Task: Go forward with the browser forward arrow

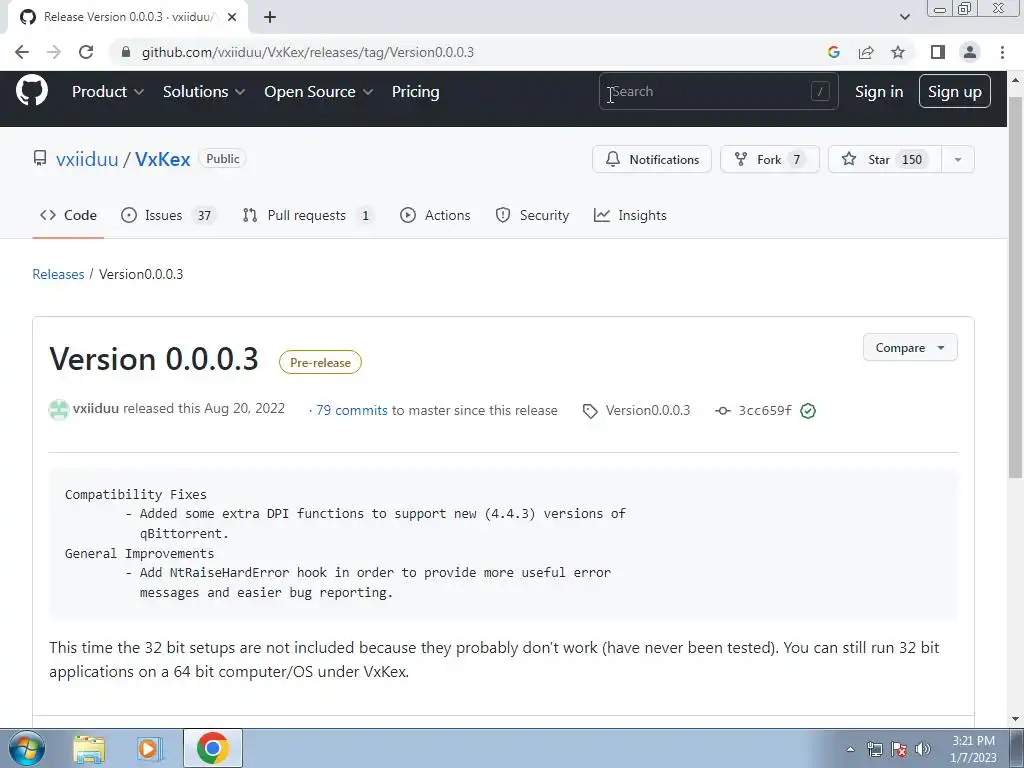Action: [54, 52]
